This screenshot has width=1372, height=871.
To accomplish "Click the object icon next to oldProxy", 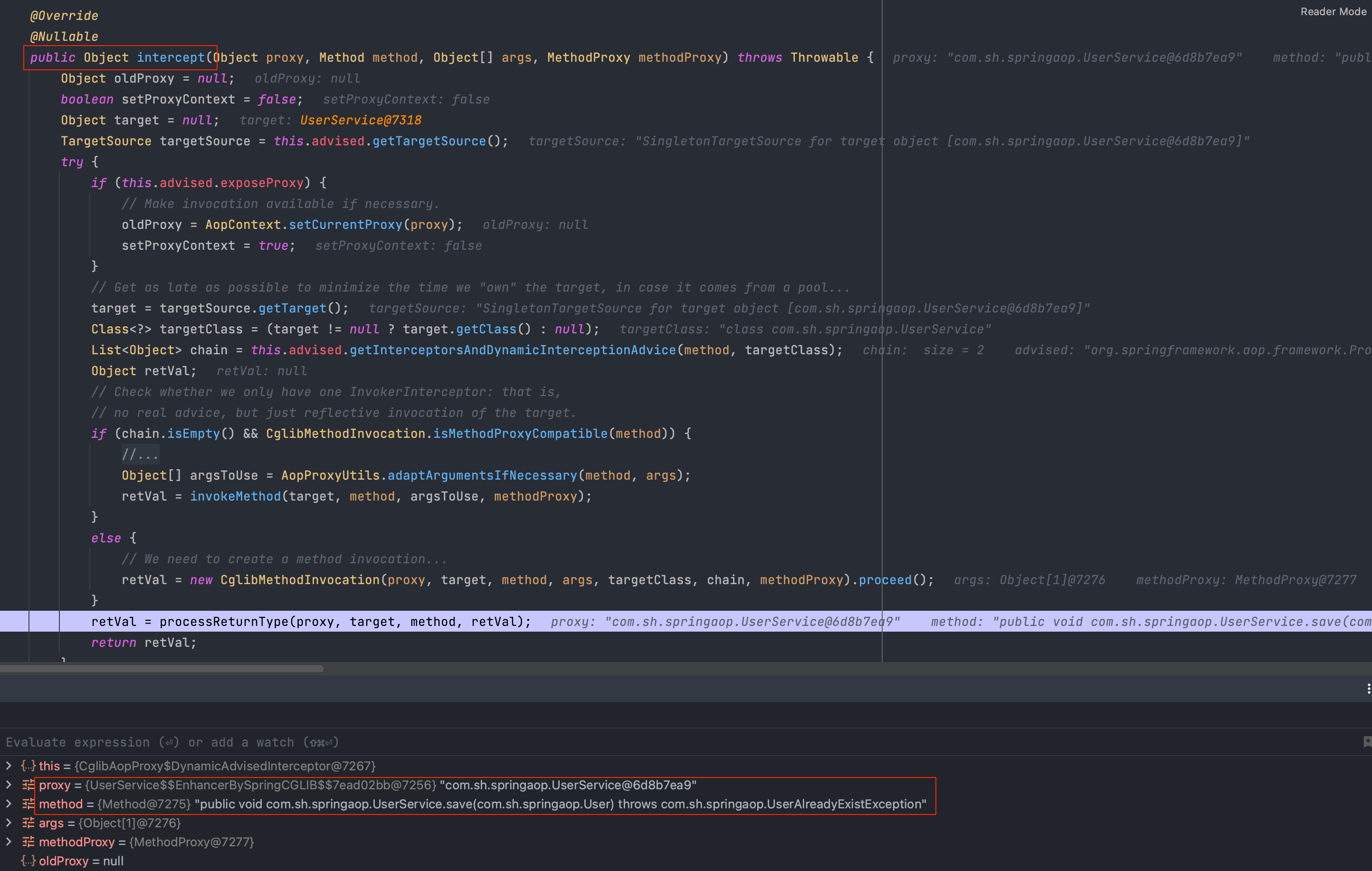I will [29, 861].
